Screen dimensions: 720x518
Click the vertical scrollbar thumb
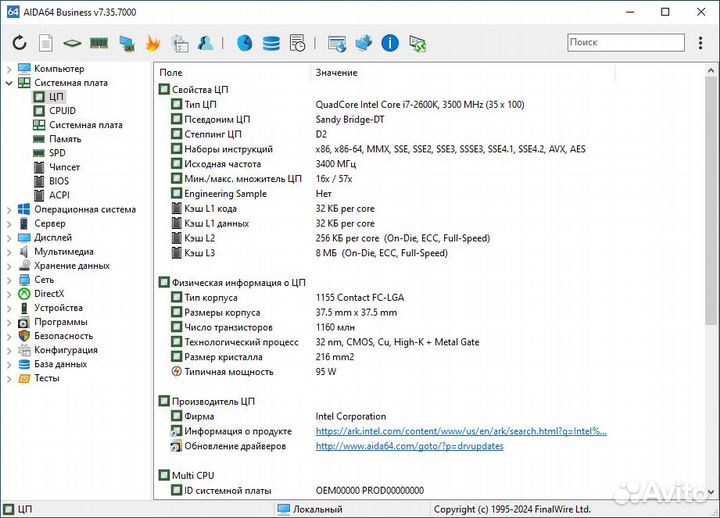point(711,202)
